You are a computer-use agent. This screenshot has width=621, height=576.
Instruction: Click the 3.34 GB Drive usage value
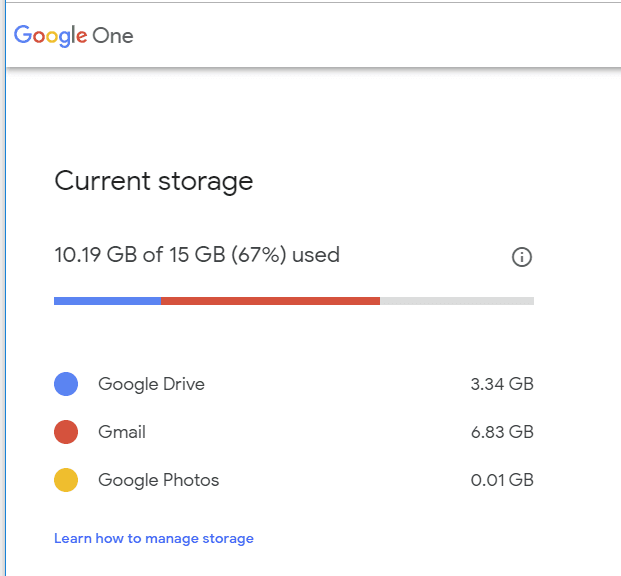pos(502,384)
